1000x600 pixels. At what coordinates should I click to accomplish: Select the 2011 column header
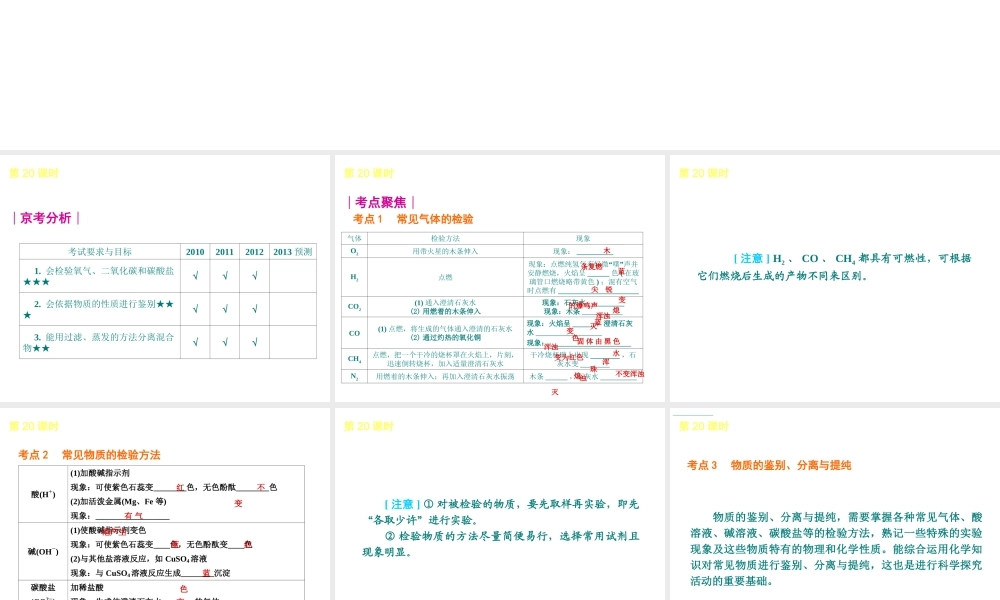[224, 251]
